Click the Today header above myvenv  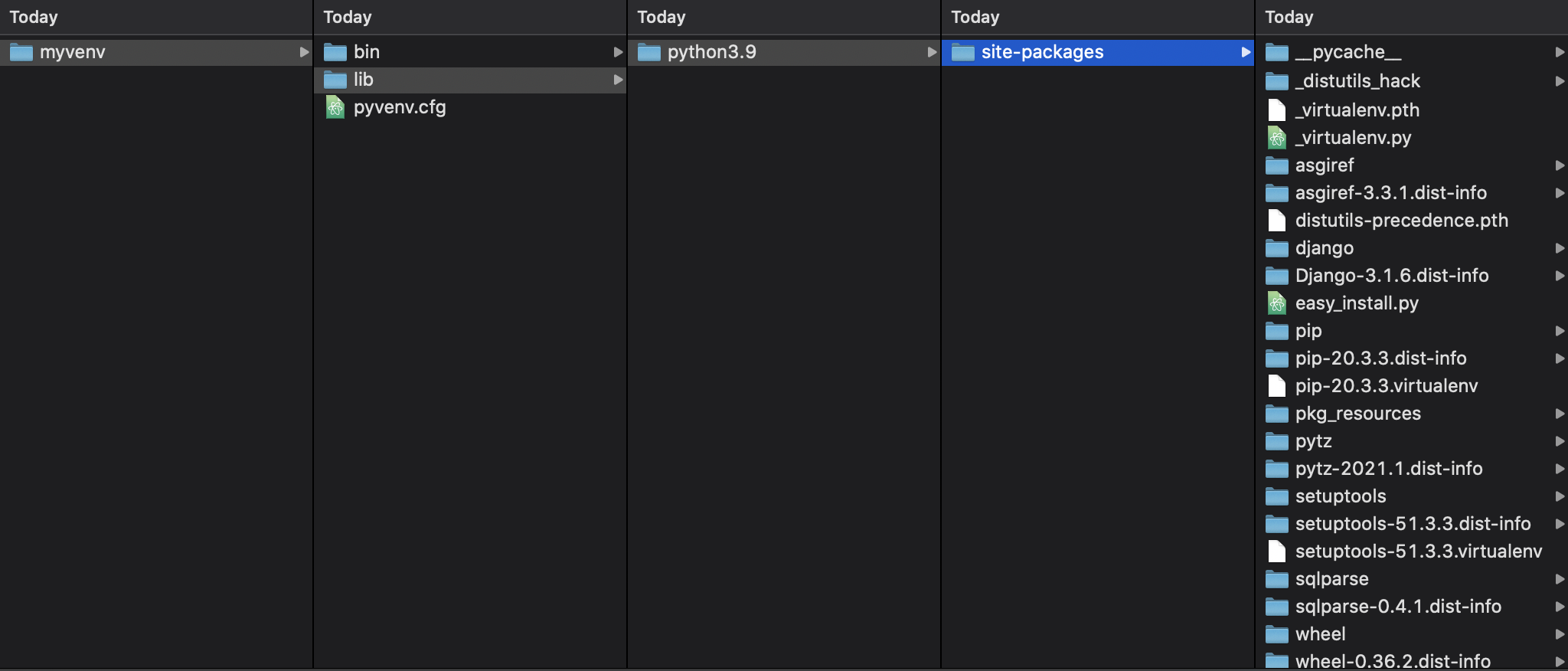coord(34,17)
